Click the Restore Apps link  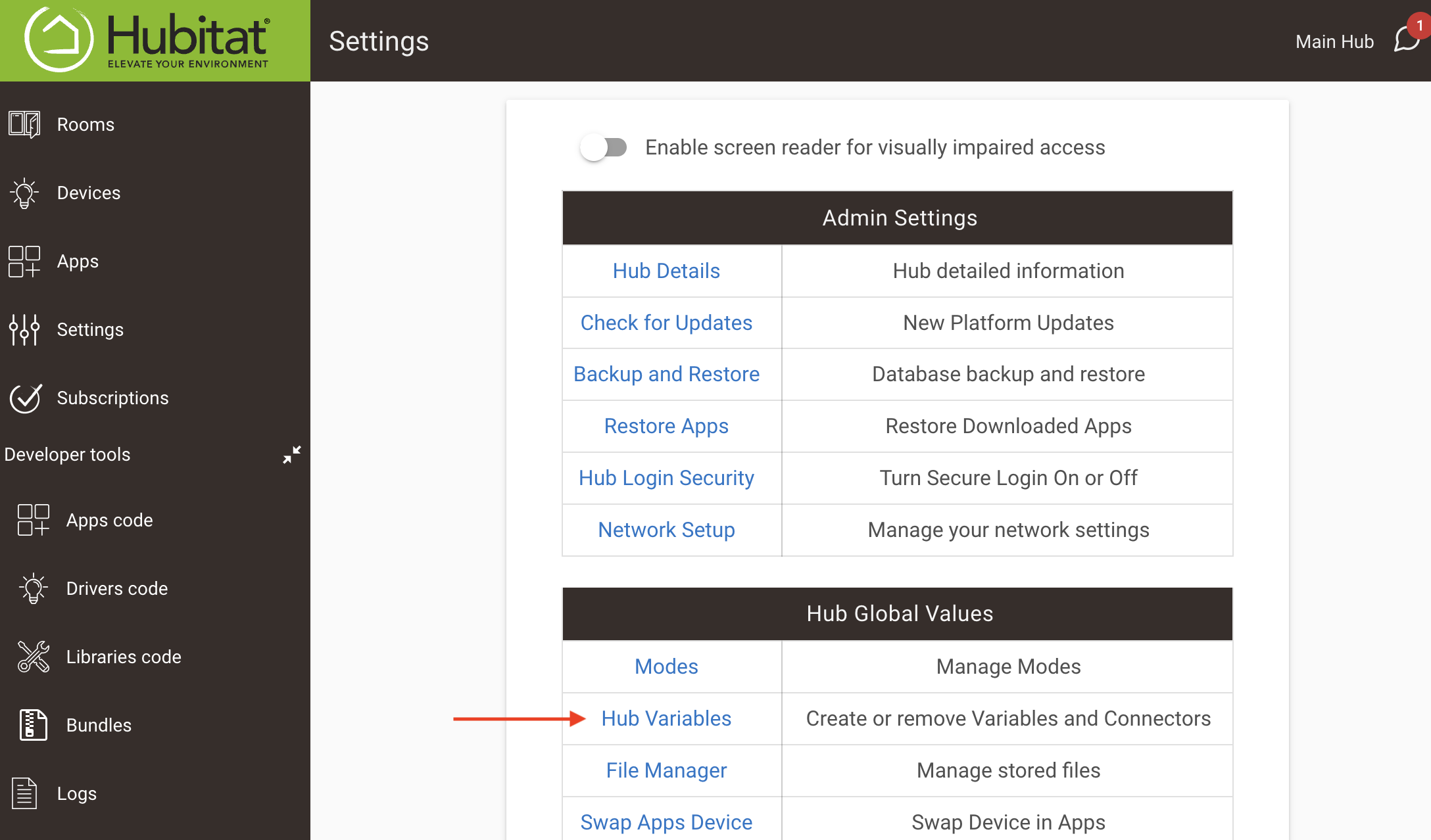pos(666,426)
